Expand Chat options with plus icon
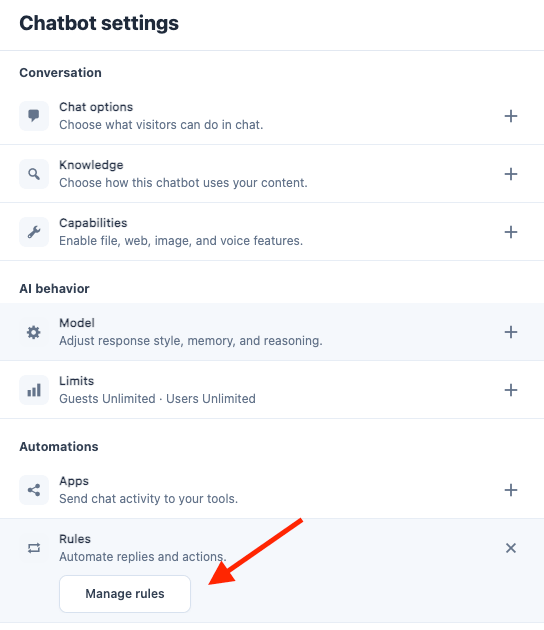 coord(511,116)
